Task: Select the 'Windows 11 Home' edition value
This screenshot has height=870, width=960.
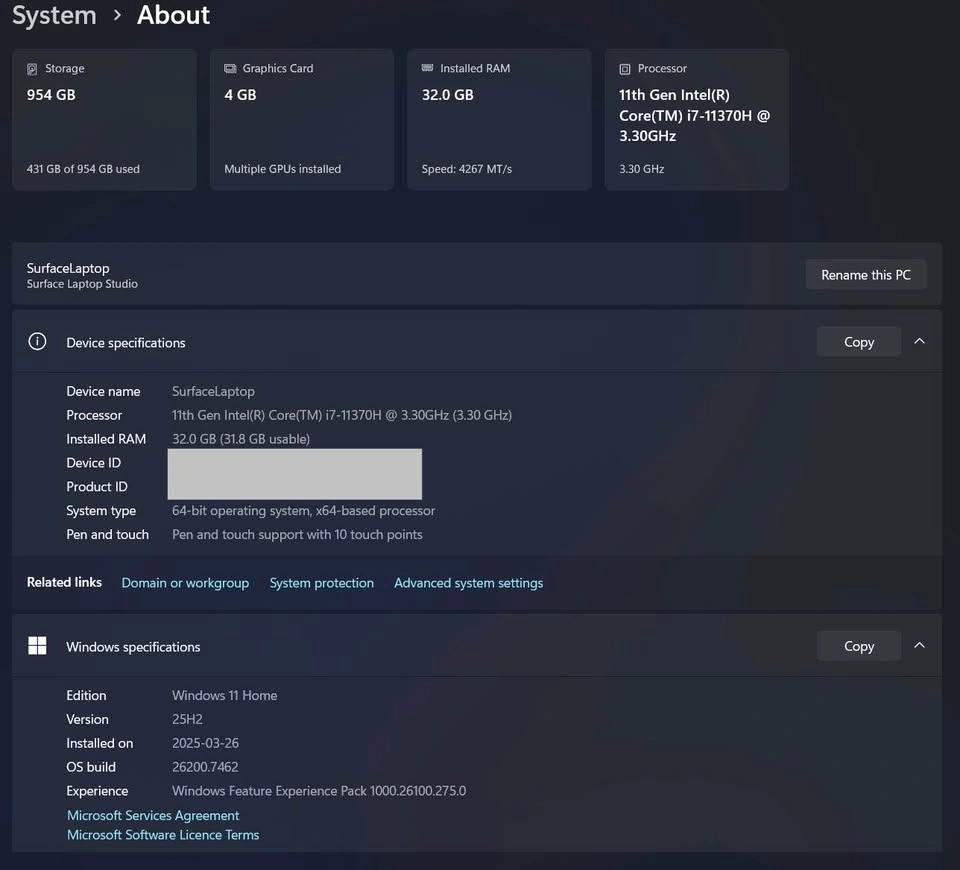Action: pyautogui.click(x=224, y=696)
